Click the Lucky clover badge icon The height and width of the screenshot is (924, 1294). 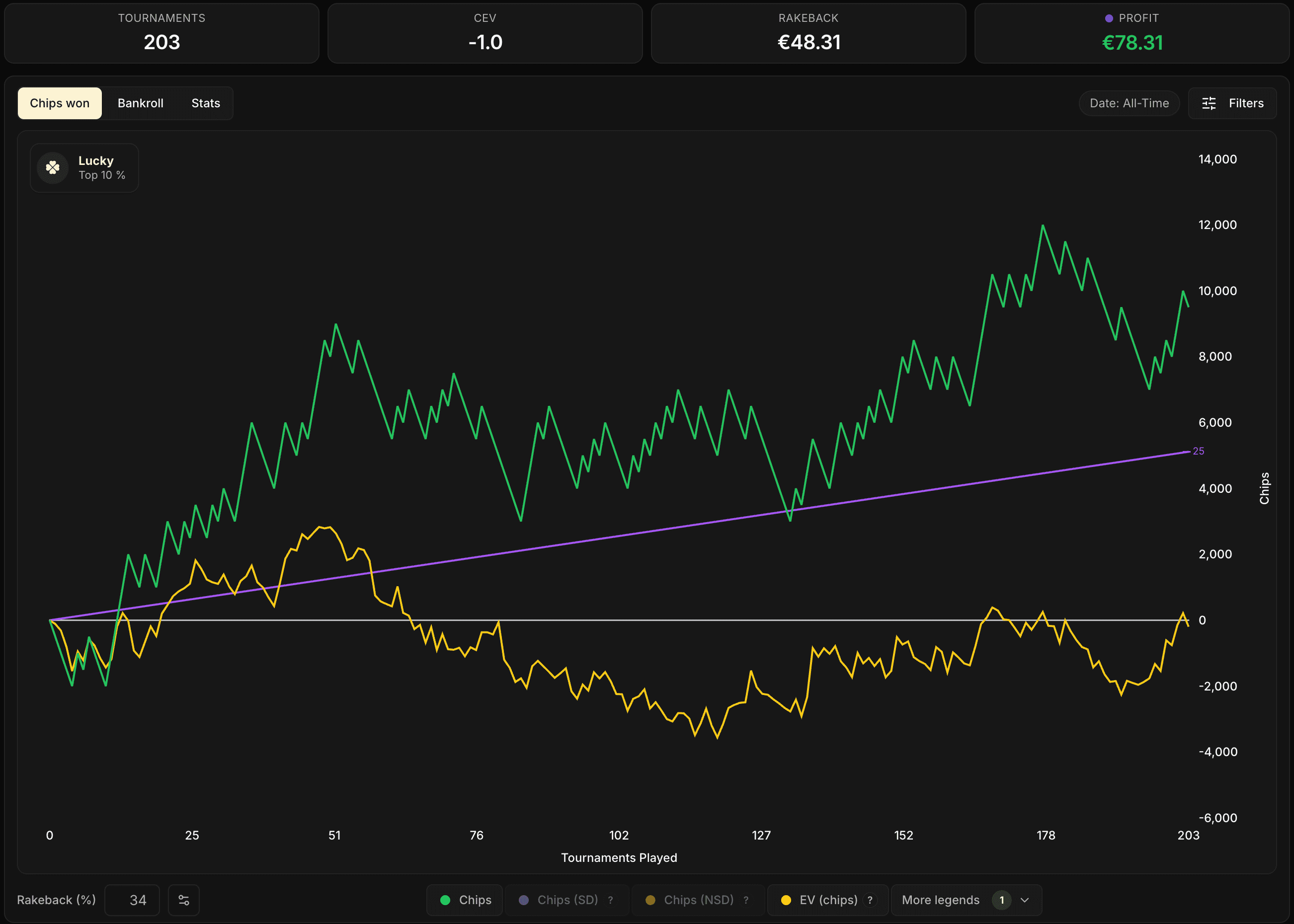tap(53, 168)
